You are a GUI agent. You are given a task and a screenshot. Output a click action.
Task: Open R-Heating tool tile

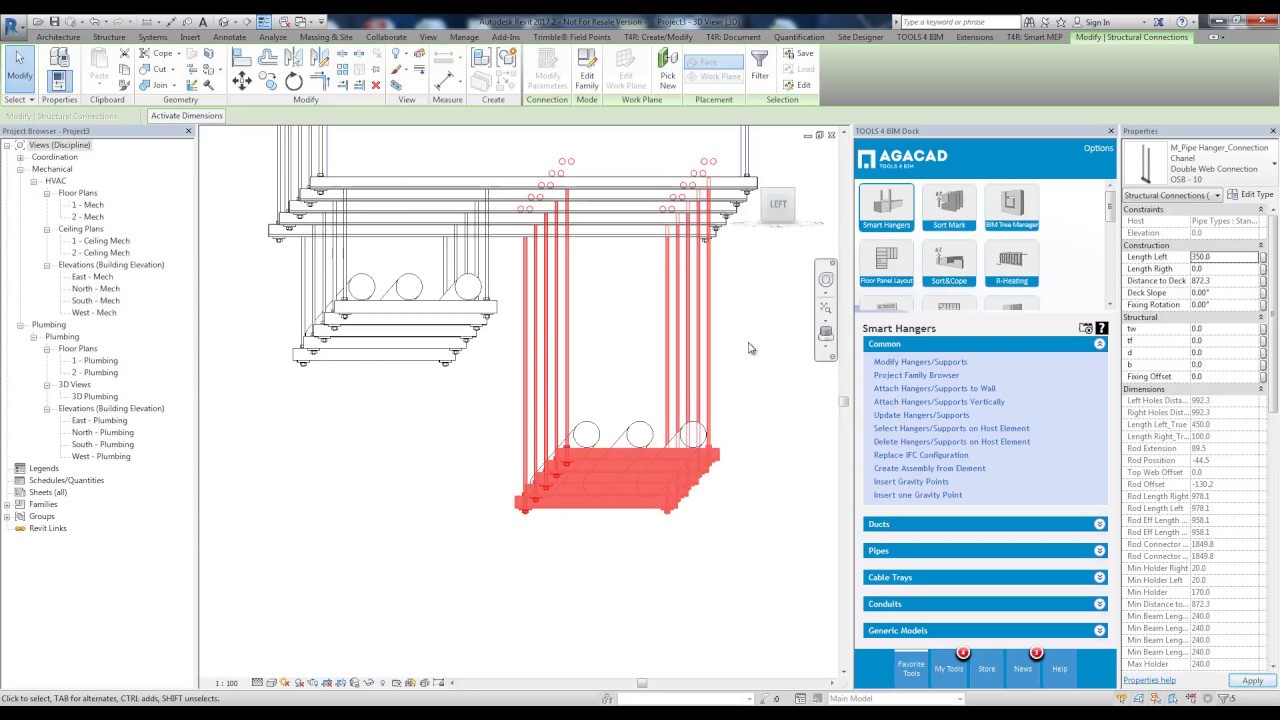(x=1012, y=264)
